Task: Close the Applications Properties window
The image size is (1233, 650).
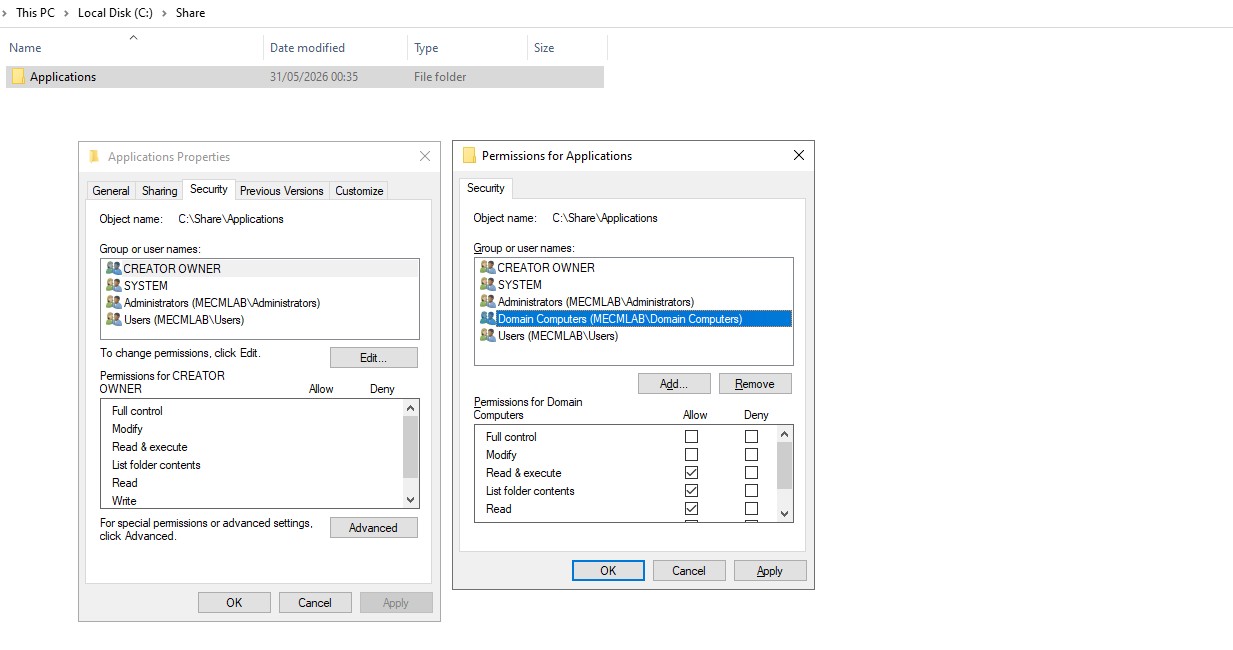Action: pyautogui.click(x=425, y=157)
